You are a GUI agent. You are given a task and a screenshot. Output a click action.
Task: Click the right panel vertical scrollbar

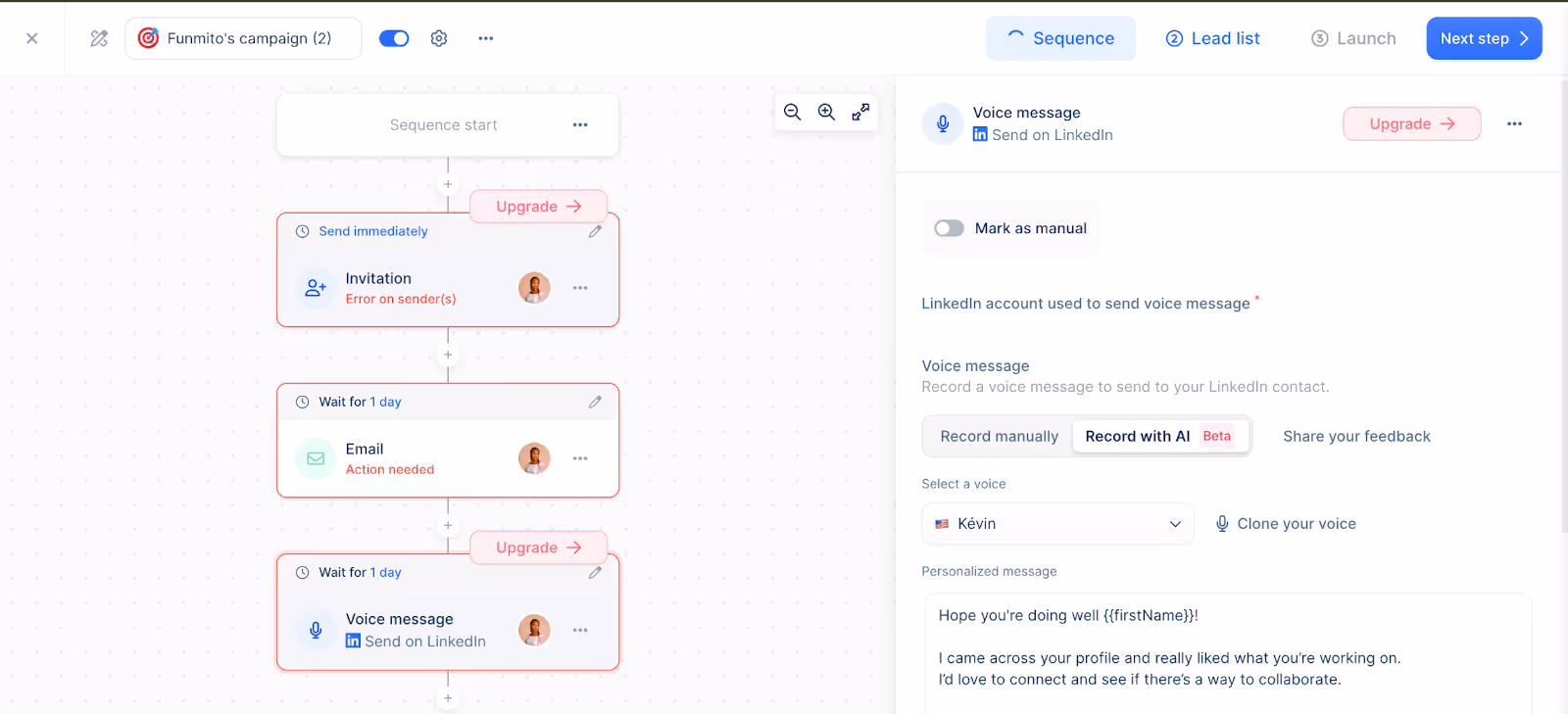1563,306
